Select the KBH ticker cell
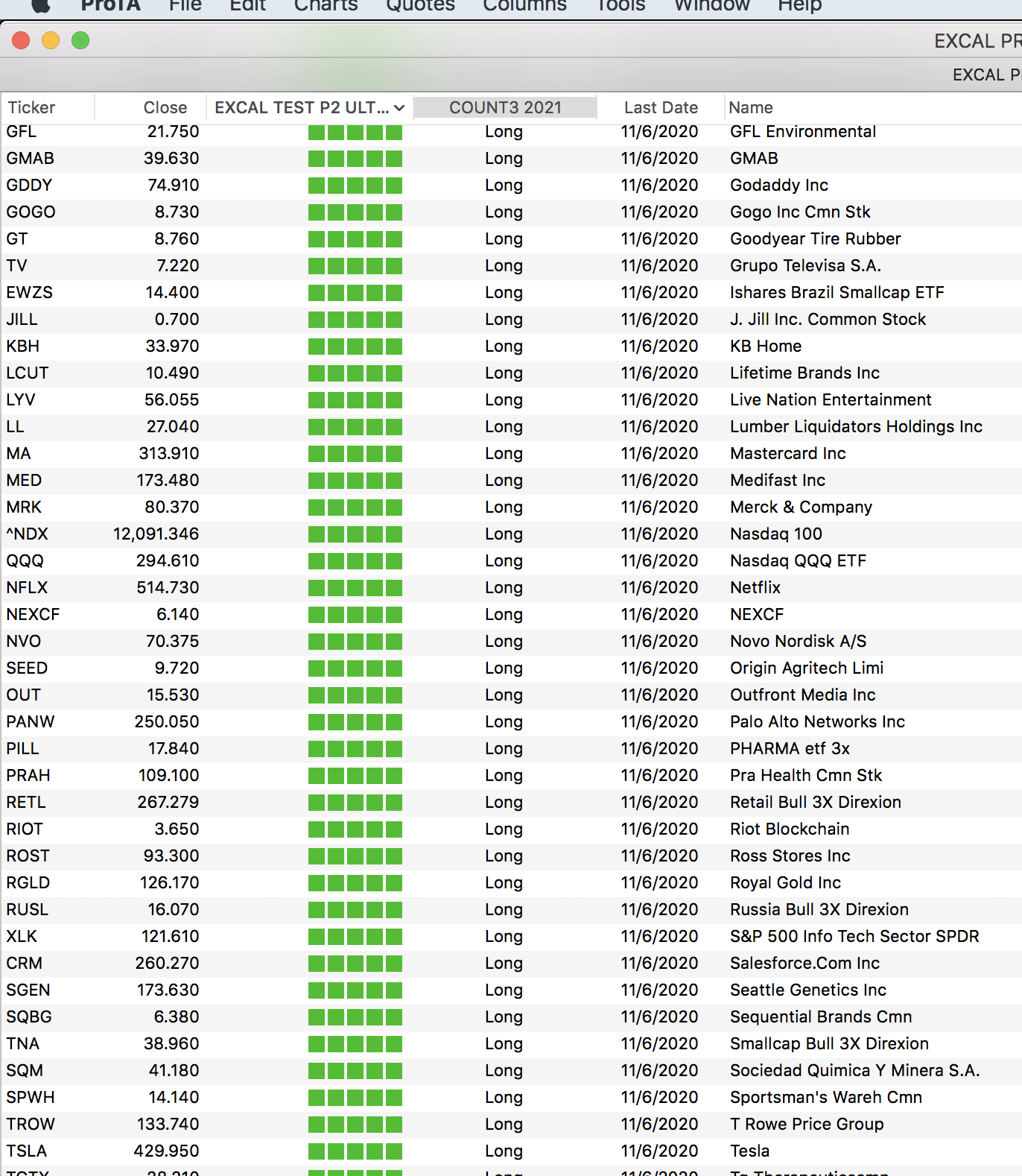Screen dimensions: 1022x1176 pos(23,347)
